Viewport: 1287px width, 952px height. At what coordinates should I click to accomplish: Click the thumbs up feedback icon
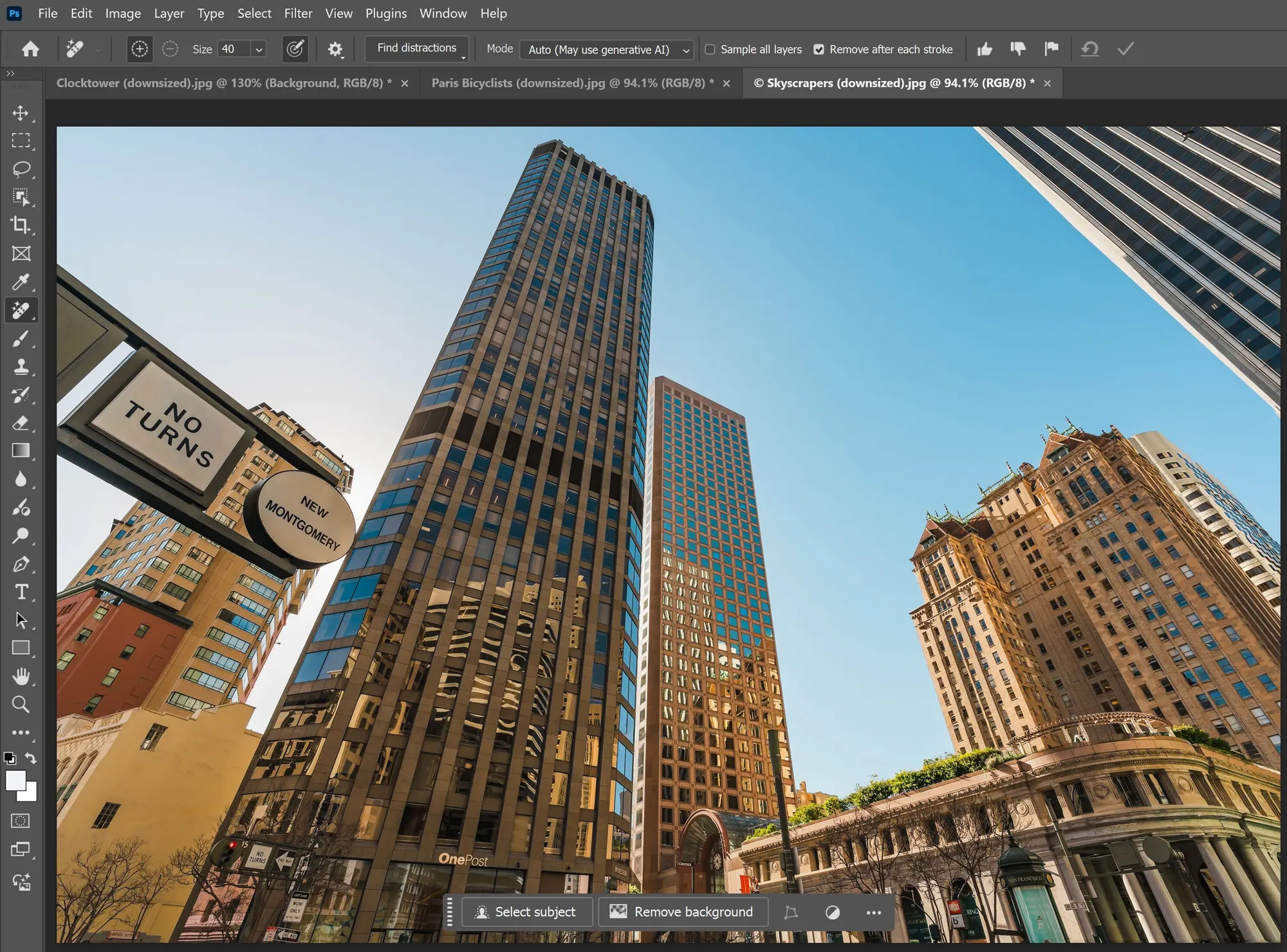point(984,49)
